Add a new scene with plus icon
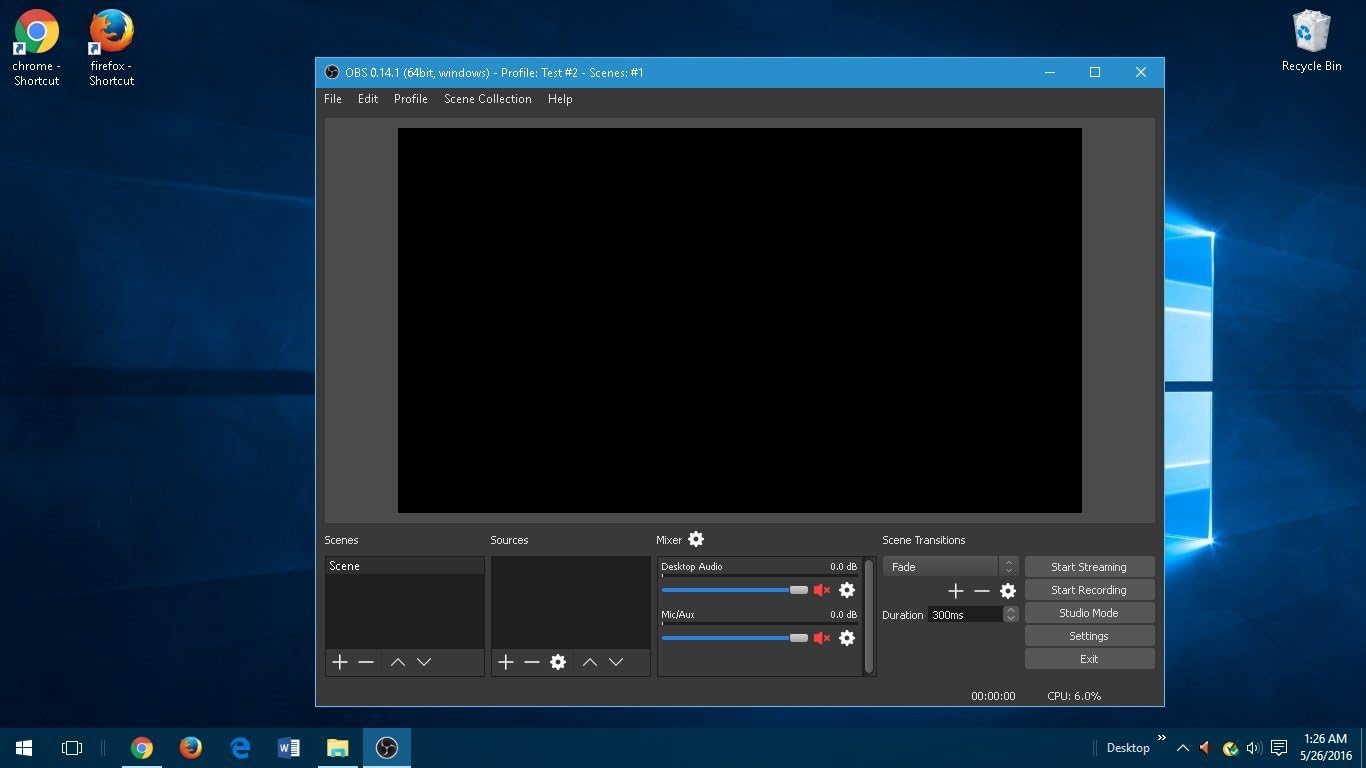 (x=340, y=662)
